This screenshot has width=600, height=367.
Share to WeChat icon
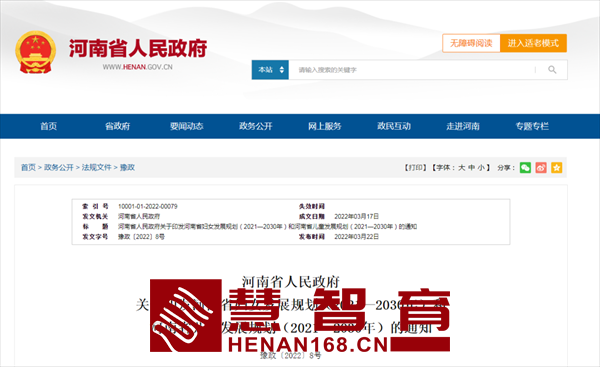tap(525, 168)
